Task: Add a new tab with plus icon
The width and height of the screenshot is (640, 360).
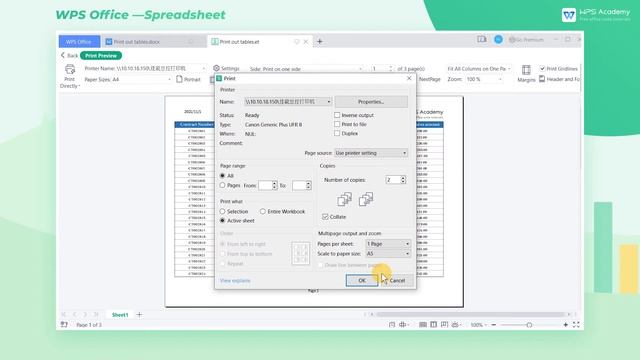Action: 320,41
